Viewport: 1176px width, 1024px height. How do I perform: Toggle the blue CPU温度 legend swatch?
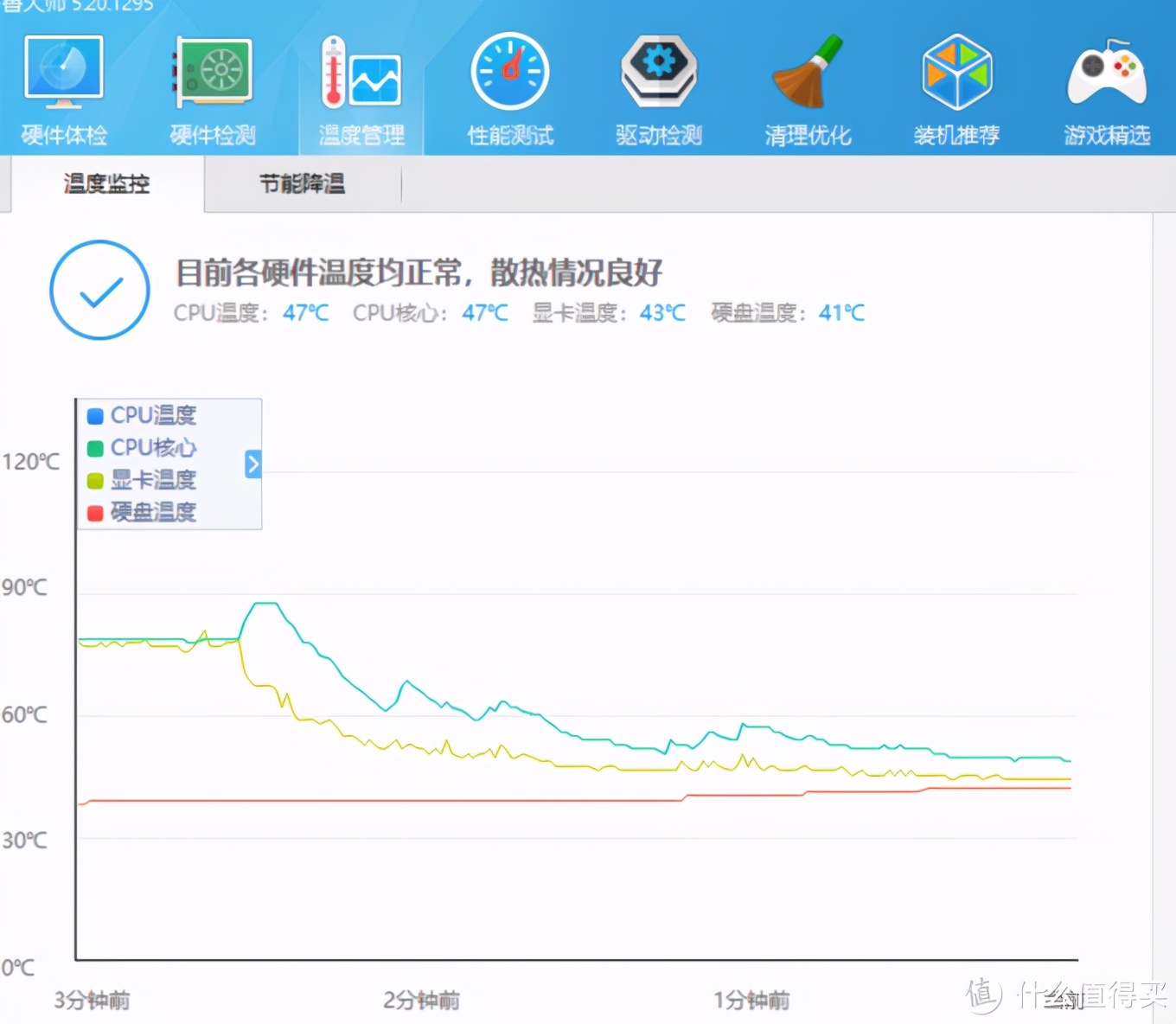(x=95, y=416)
